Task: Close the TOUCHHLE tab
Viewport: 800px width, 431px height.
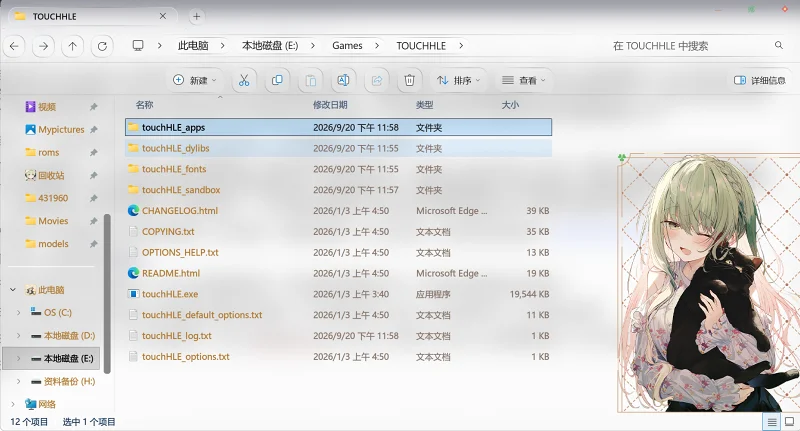Action: (163, 16)
